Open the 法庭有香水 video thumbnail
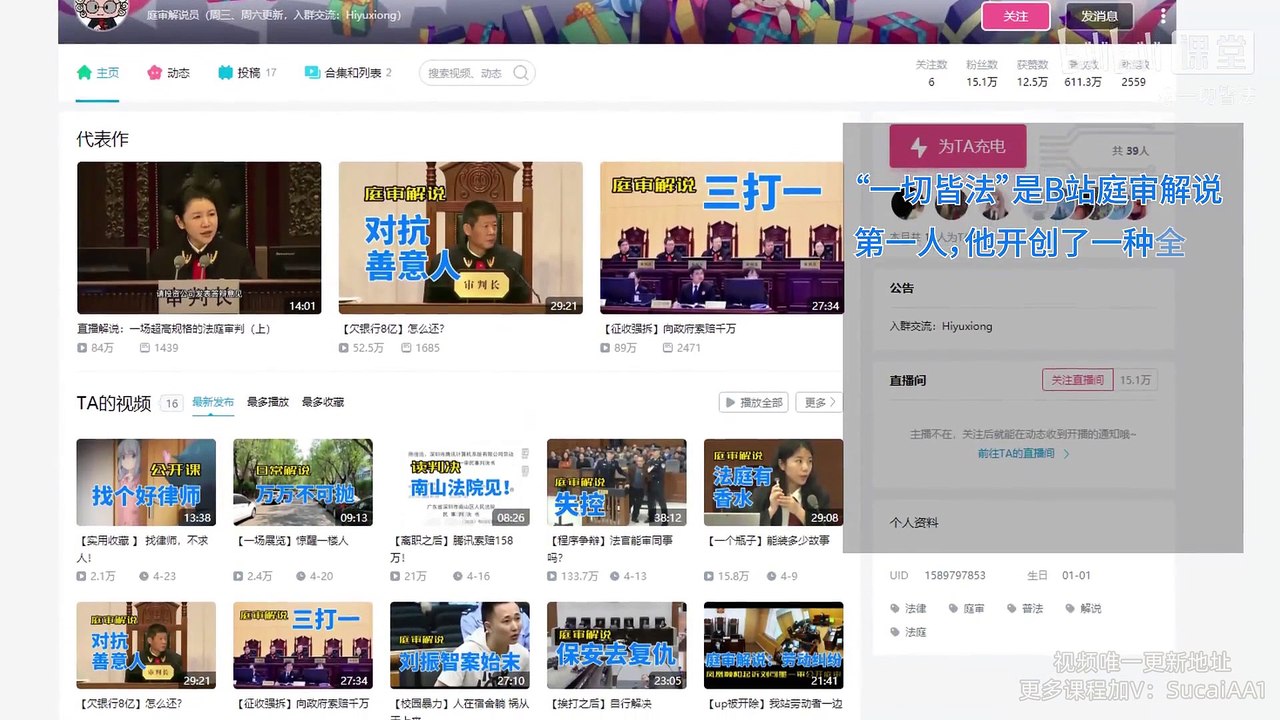1280x720 pixels. coord(774,483)
